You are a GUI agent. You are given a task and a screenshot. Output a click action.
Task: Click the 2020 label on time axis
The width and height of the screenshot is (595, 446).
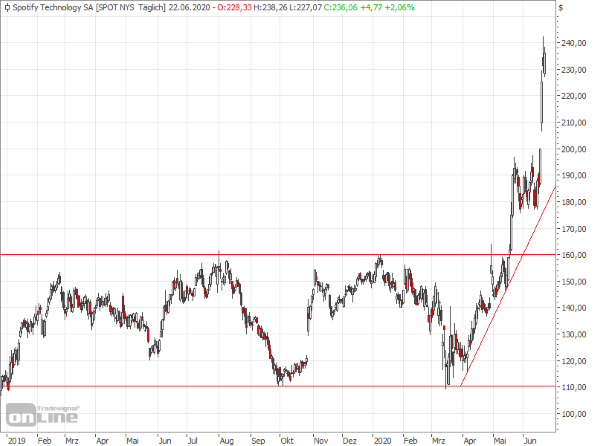(382, 441)
